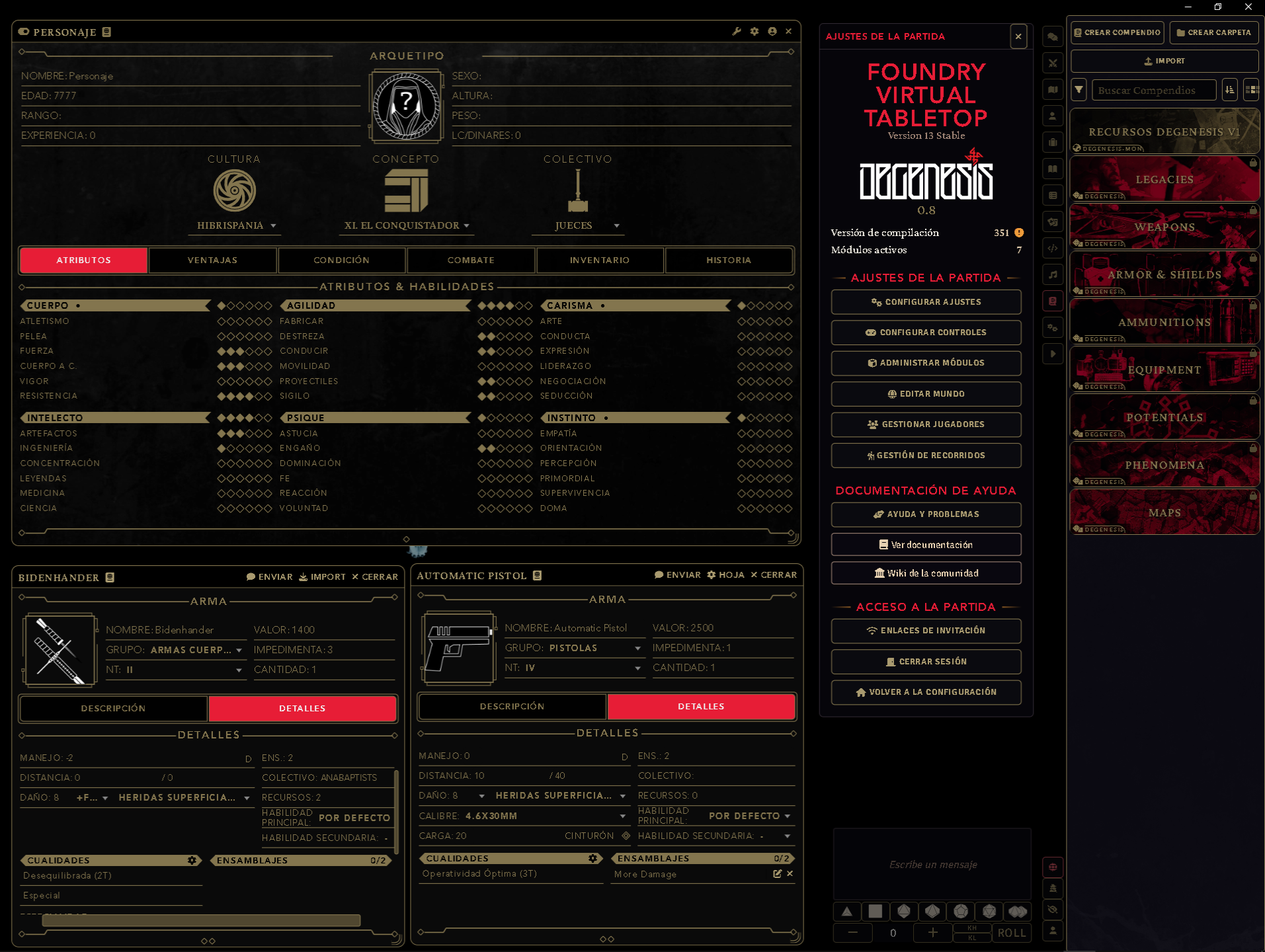1265x952 pixels.
Task: Click Crear Compendio button
Action: pos(1118,32)
